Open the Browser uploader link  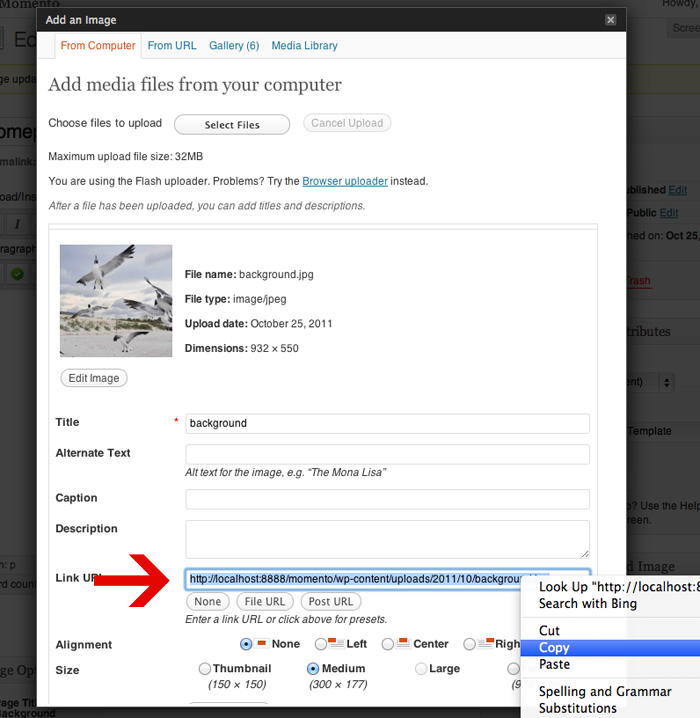pyautogui.click(x=345, y=181)
